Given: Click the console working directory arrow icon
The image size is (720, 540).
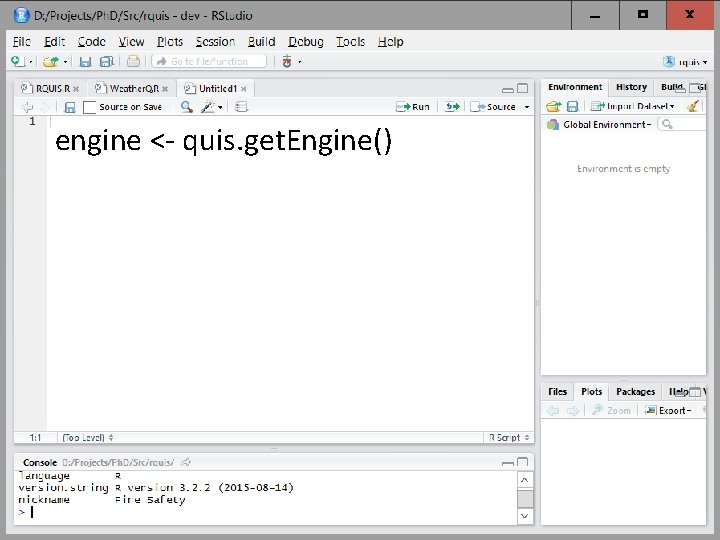Looking at the screenshot, I should [x=186, y=462].
